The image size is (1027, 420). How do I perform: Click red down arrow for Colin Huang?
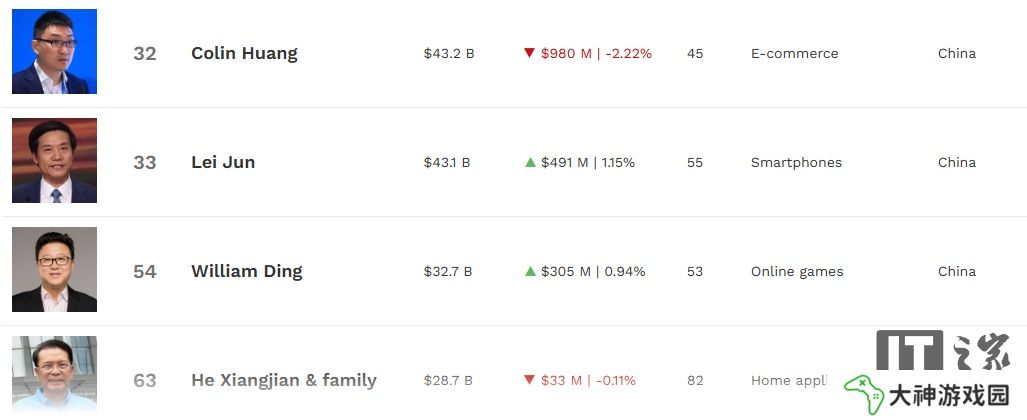point(530,53)
